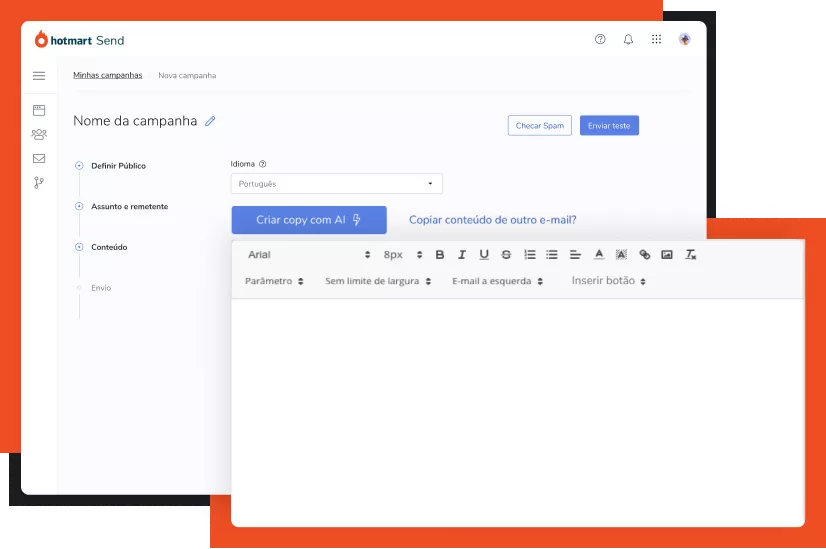Open the Arial font dropdown
Viewport: 826px width, 549px height.
point(308,255)
